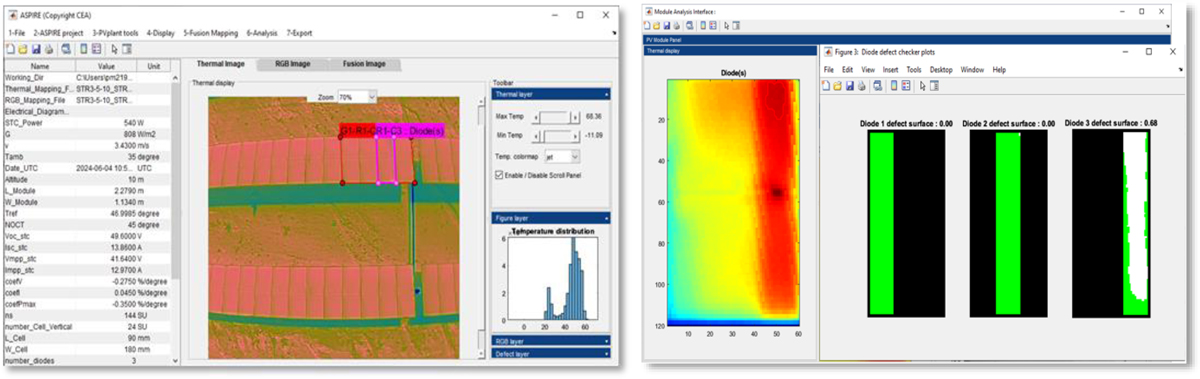Collapse the Thermal layer panel header
Screen dimensions: 1200x379
click(x=551, y=95)
